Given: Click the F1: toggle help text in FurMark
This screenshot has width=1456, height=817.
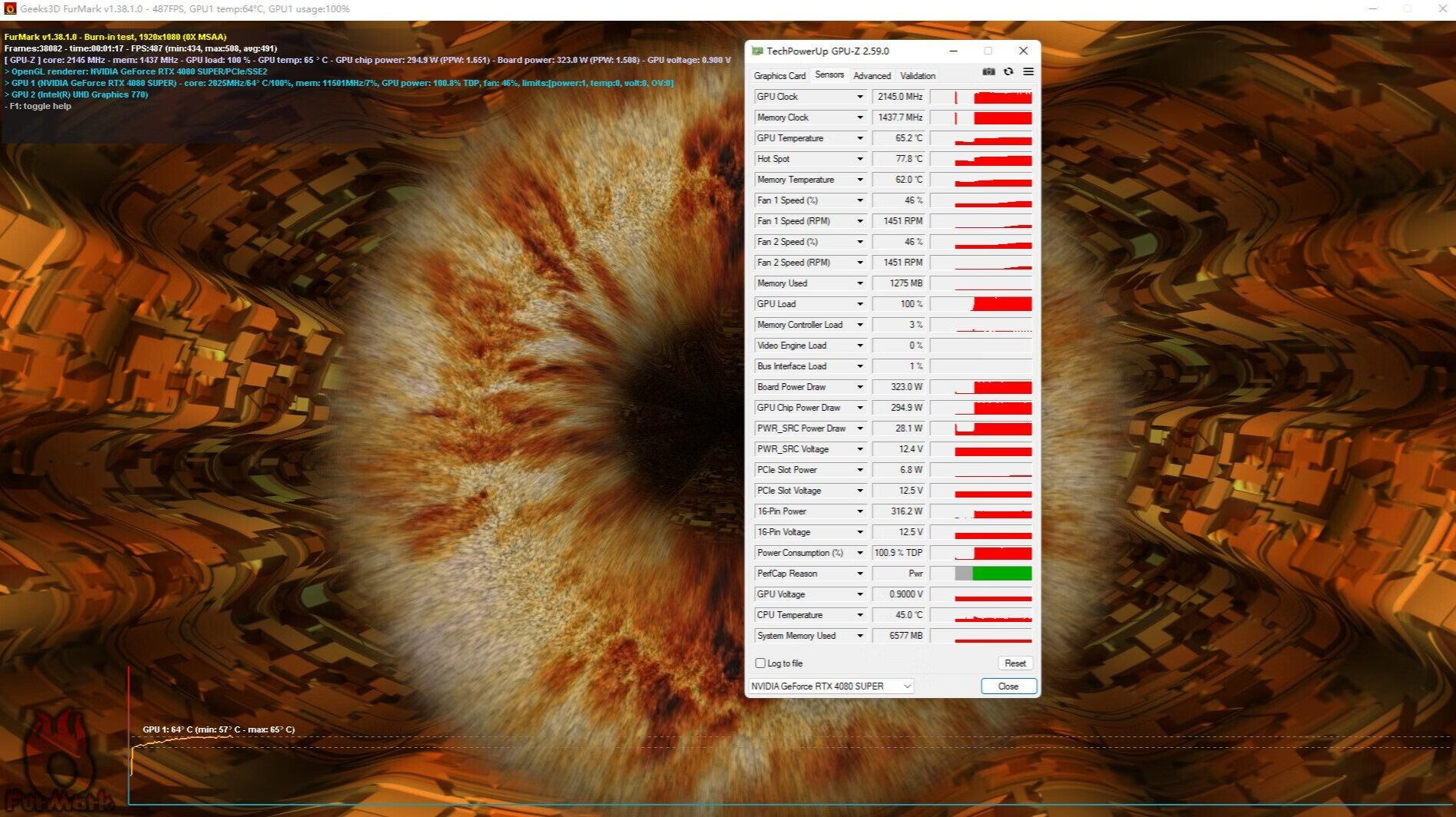Looking at the screenshot, I should coord(38,106).
